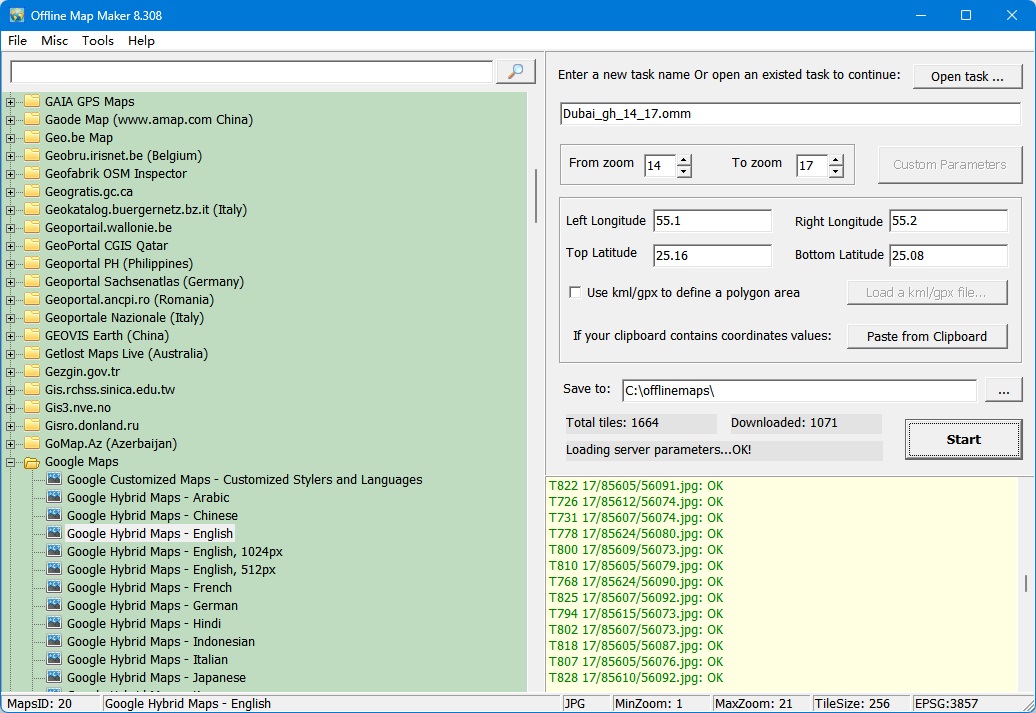Select Gezgin.gov.tr folder label
This screenshot has width=1036, height=713.
[x=83, y=371]
